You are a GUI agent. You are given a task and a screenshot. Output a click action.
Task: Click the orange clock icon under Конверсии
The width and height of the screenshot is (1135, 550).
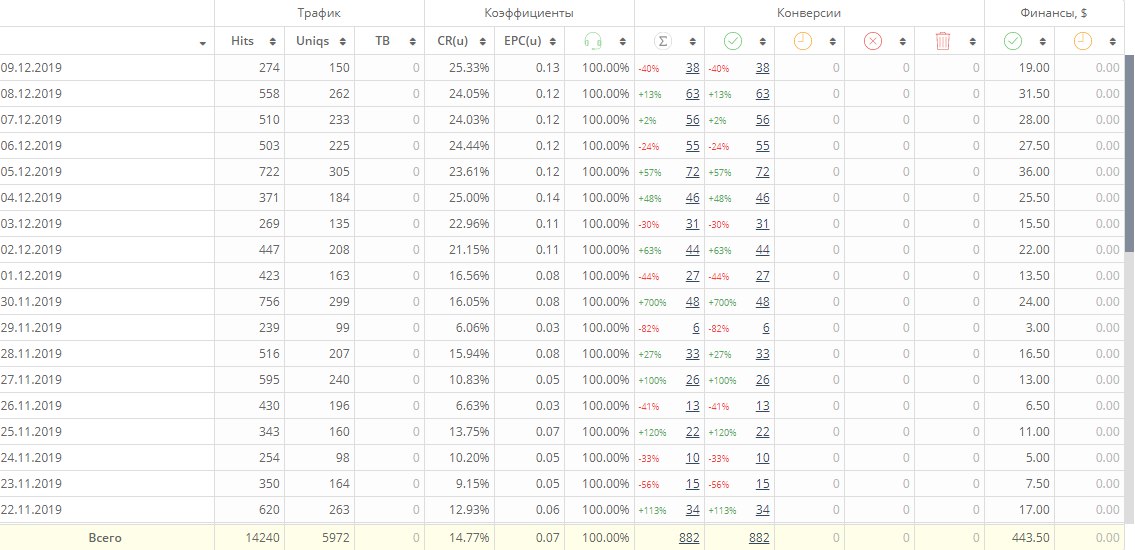[803, 41]
